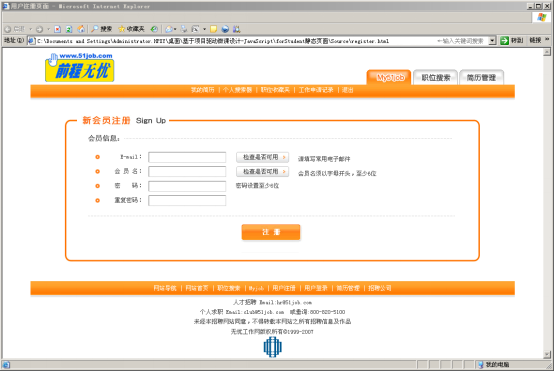Open the Search (搜索) toolbar button
554x372 pixels.
pyautogui.click(x=102, y=29)
